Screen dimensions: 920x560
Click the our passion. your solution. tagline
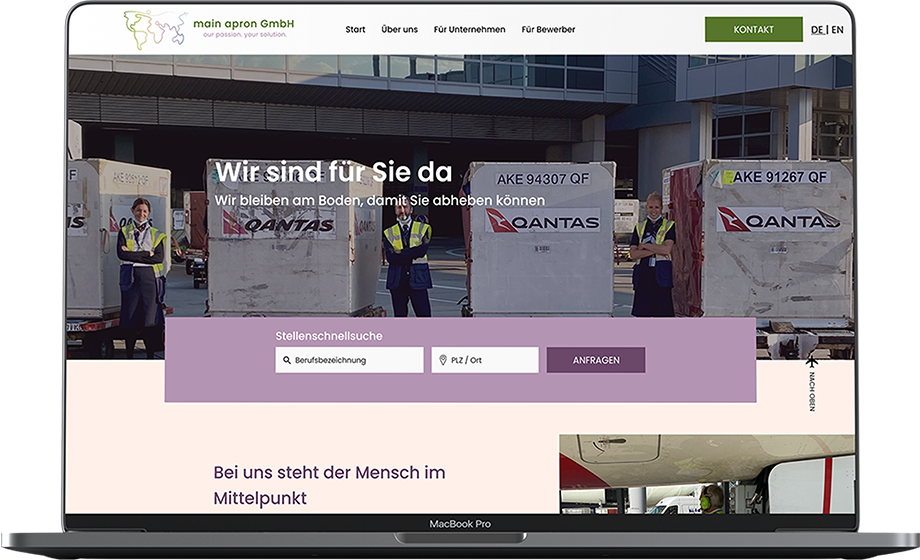pos(245,35)
